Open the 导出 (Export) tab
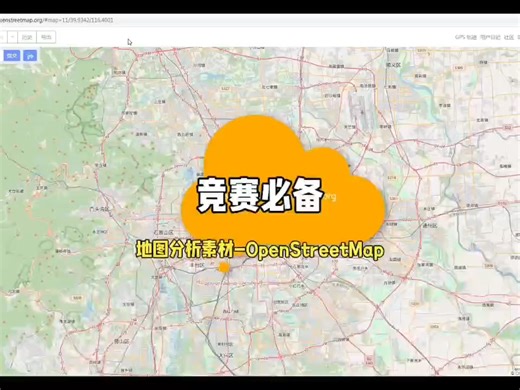This screenshot has height=390, width=520. 46,37
